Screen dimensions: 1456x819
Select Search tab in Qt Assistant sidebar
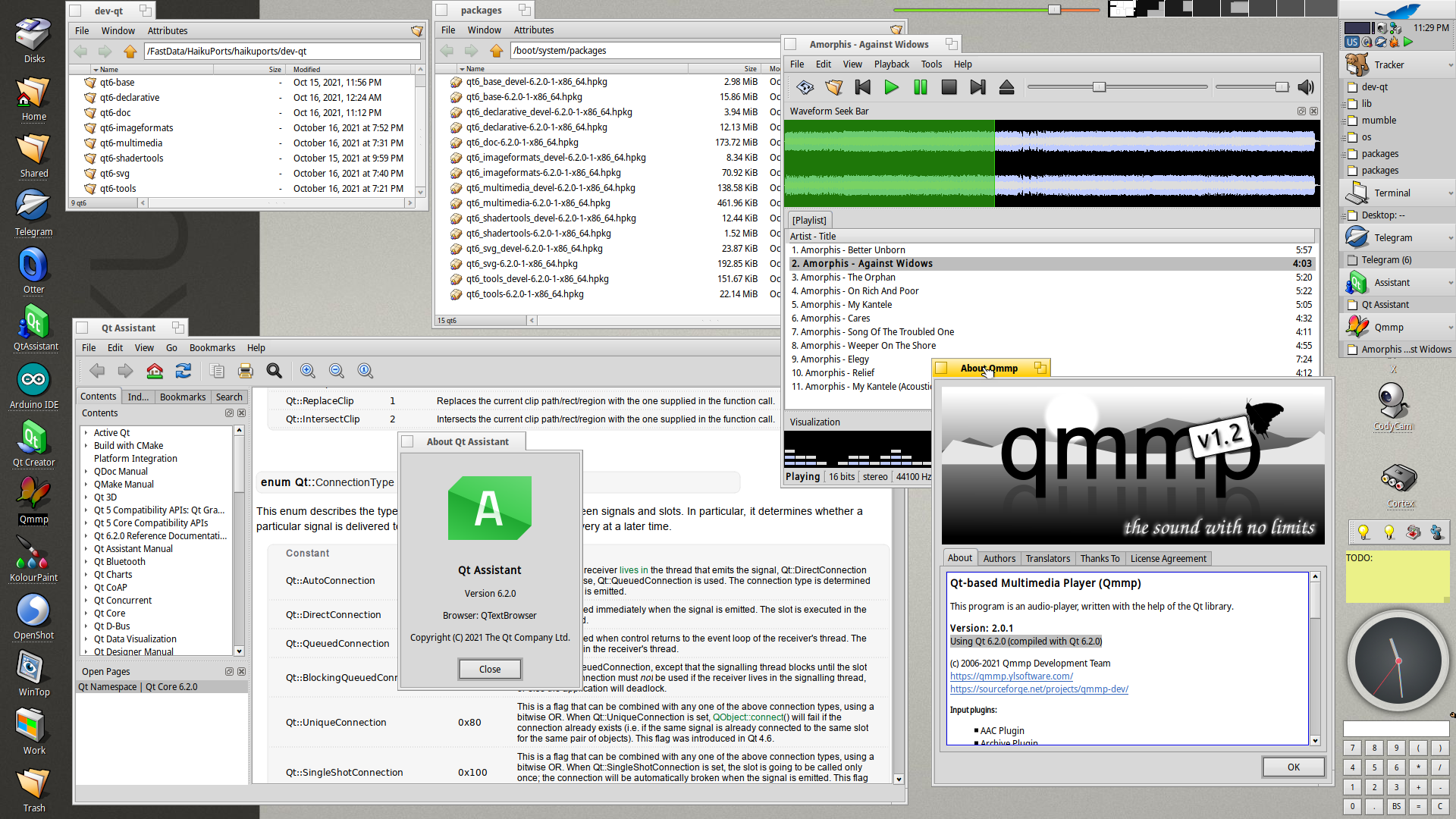coord(229,397)
